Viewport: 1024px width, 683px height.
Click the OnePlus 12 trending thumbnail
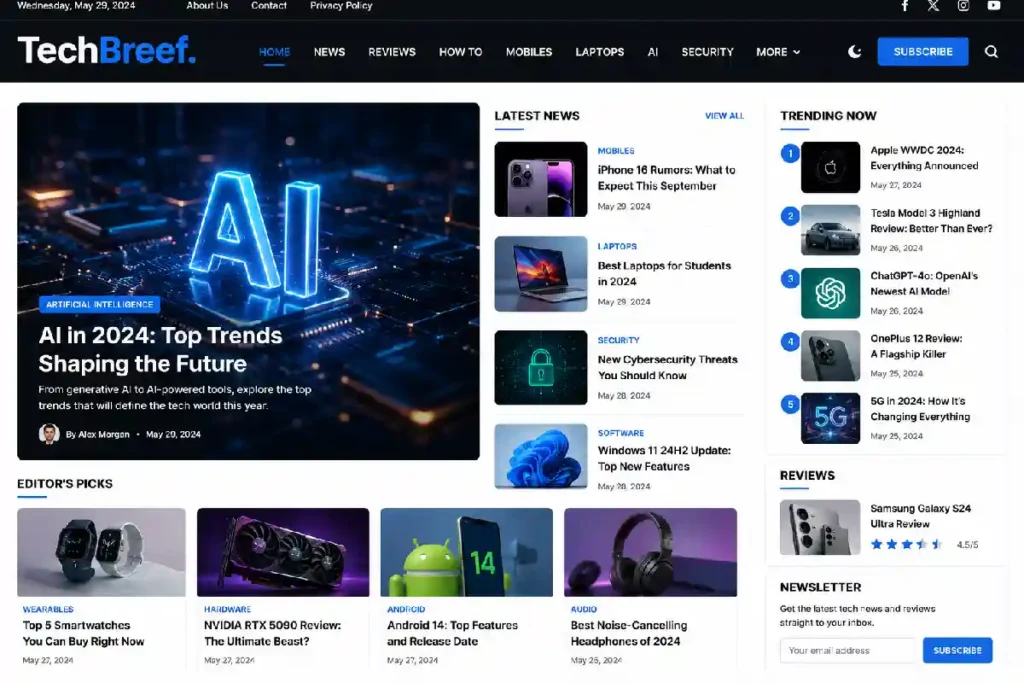click(x=830, y=356)
